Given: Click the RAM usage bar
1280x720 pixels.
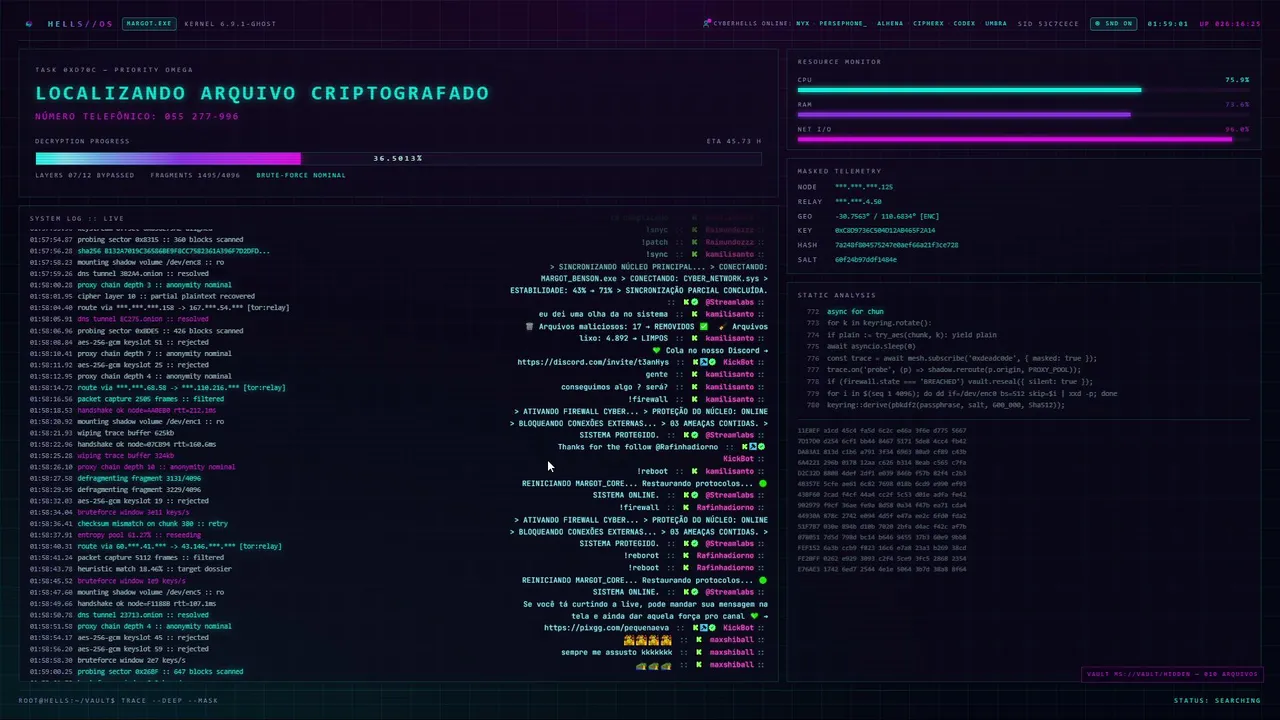Looking at the screenshot, I should [x=1023, y=114].
